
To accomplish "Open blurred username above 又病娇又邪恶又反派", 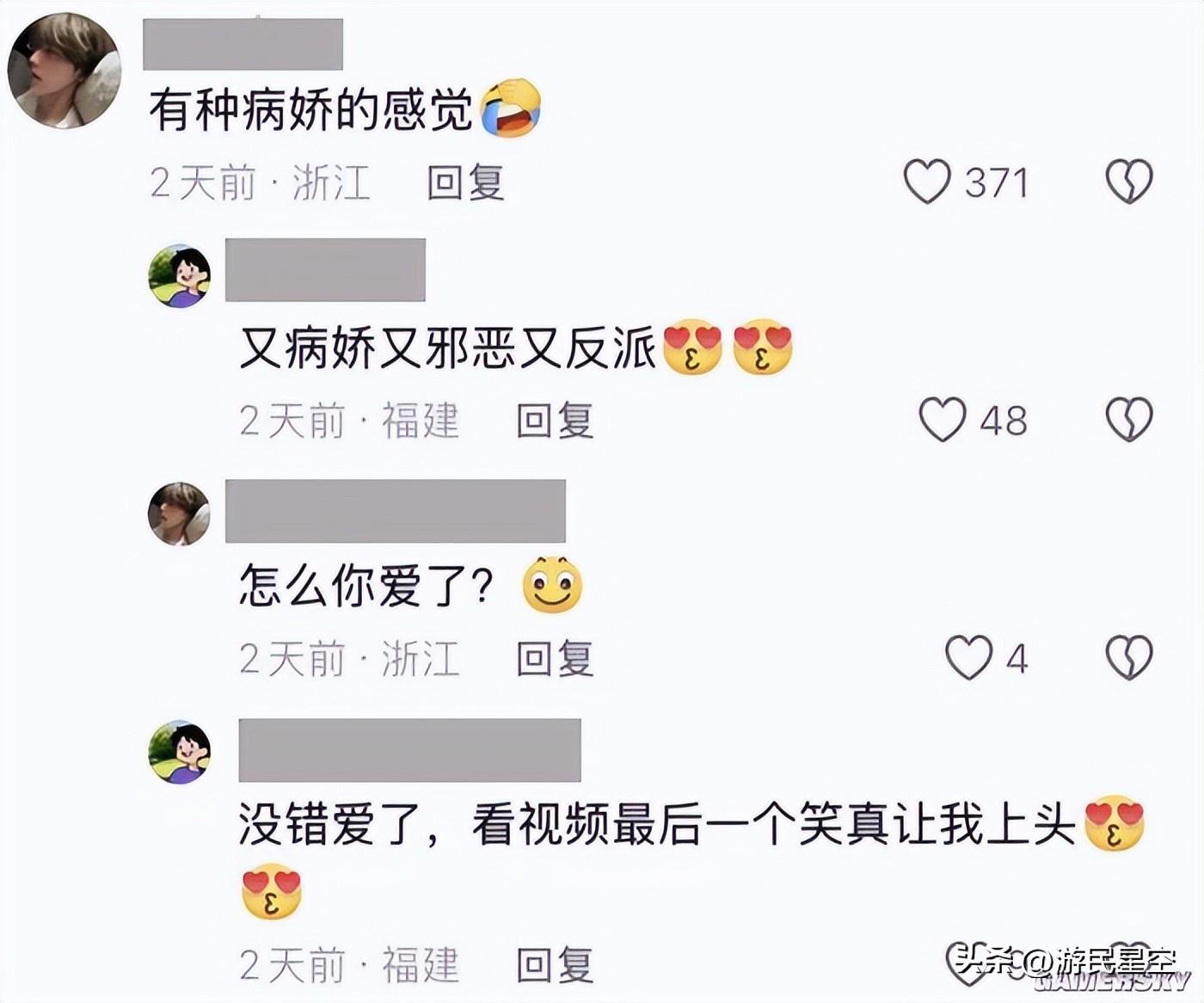I will click(325, 270).
